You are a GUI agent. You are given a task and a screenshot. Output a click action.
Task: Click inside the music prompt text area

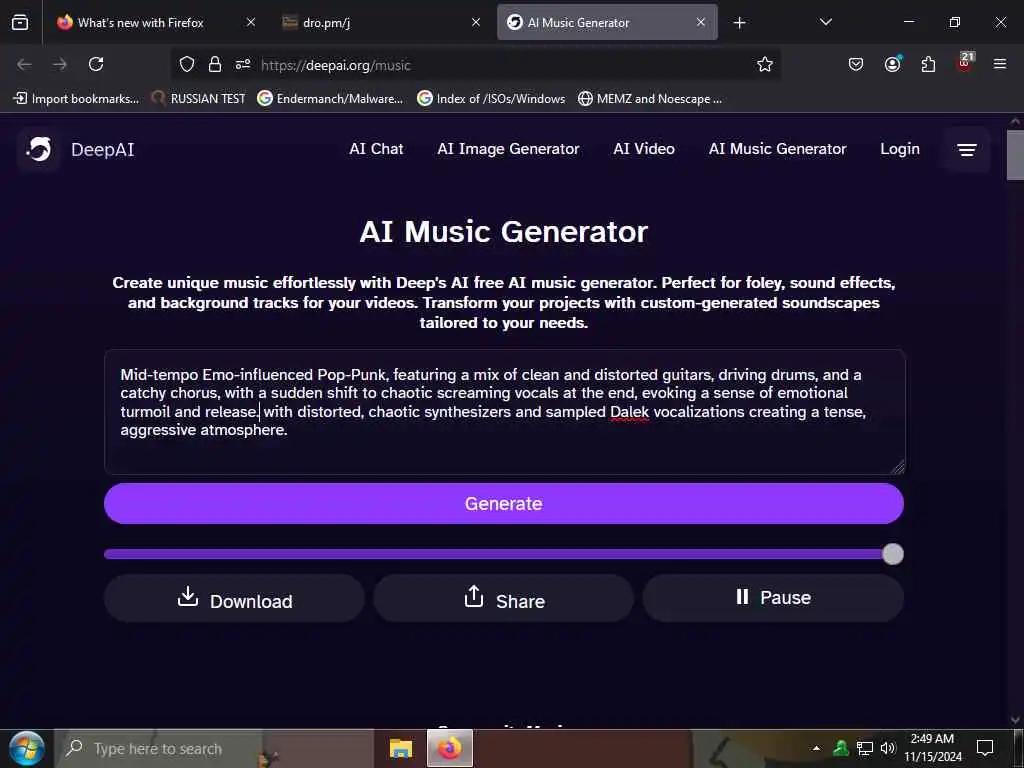pos(504,412)
